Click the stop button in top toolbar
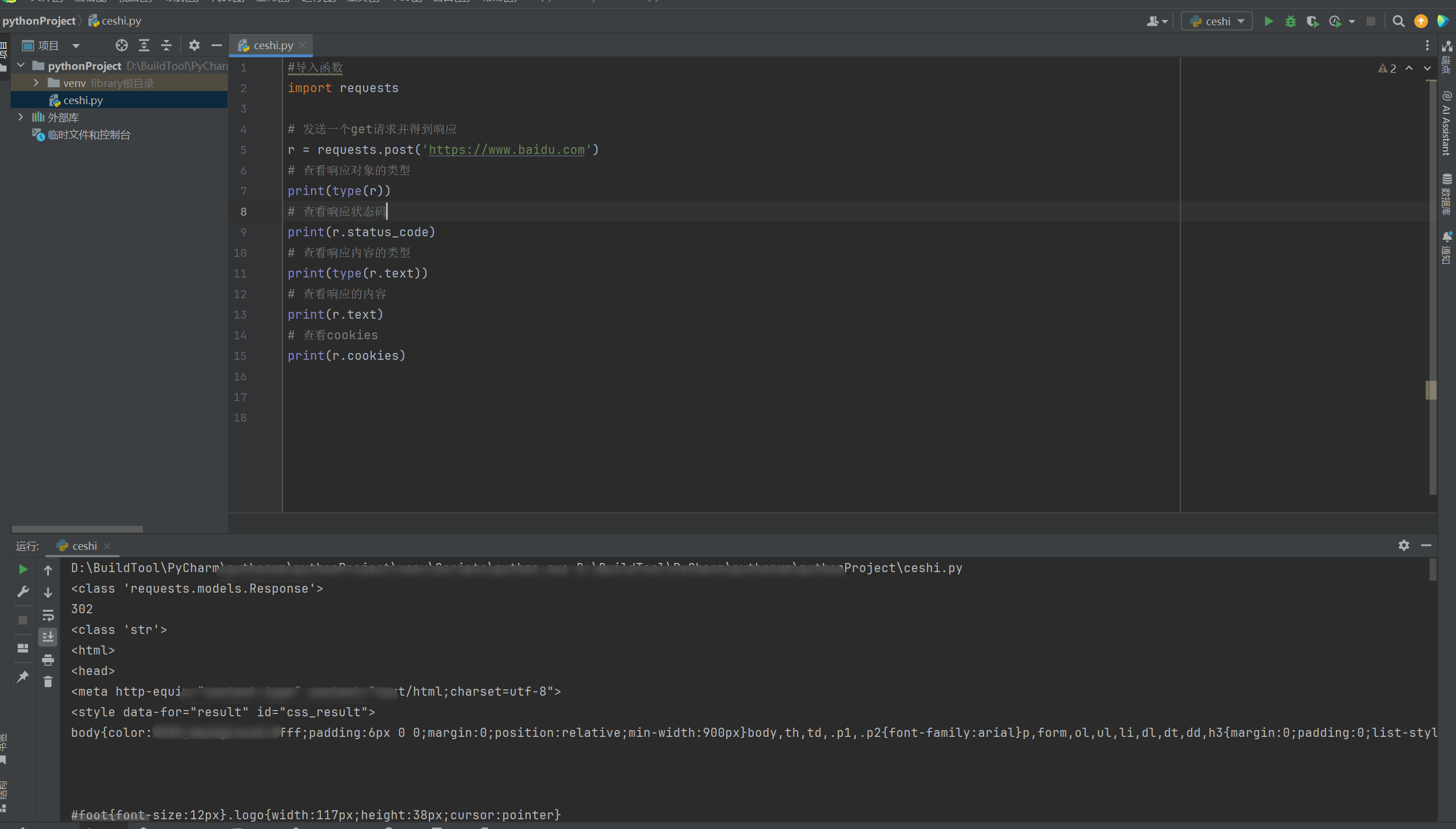The height and width of the screenshot is (829, 1456). [1371, 21]
